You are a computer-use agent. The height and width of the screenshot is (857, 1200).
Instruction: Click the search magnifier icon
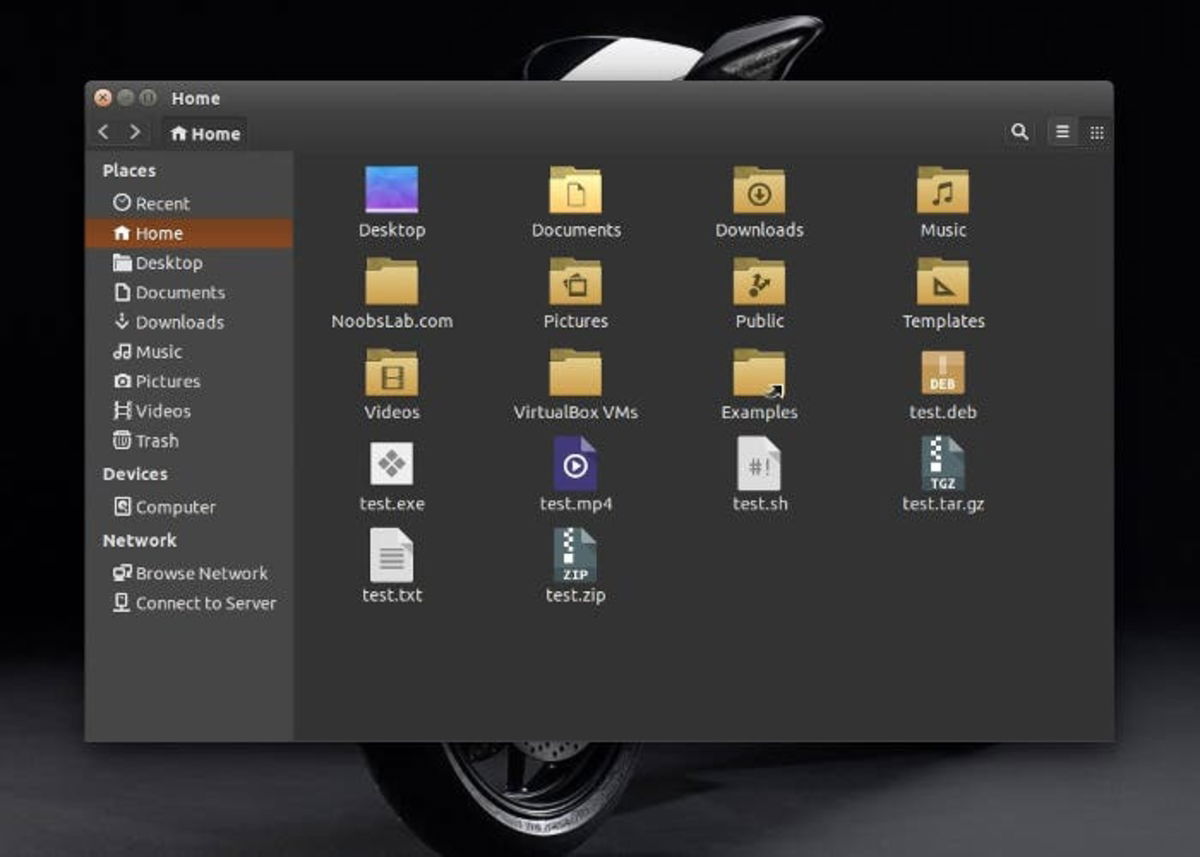[1019, 132]
